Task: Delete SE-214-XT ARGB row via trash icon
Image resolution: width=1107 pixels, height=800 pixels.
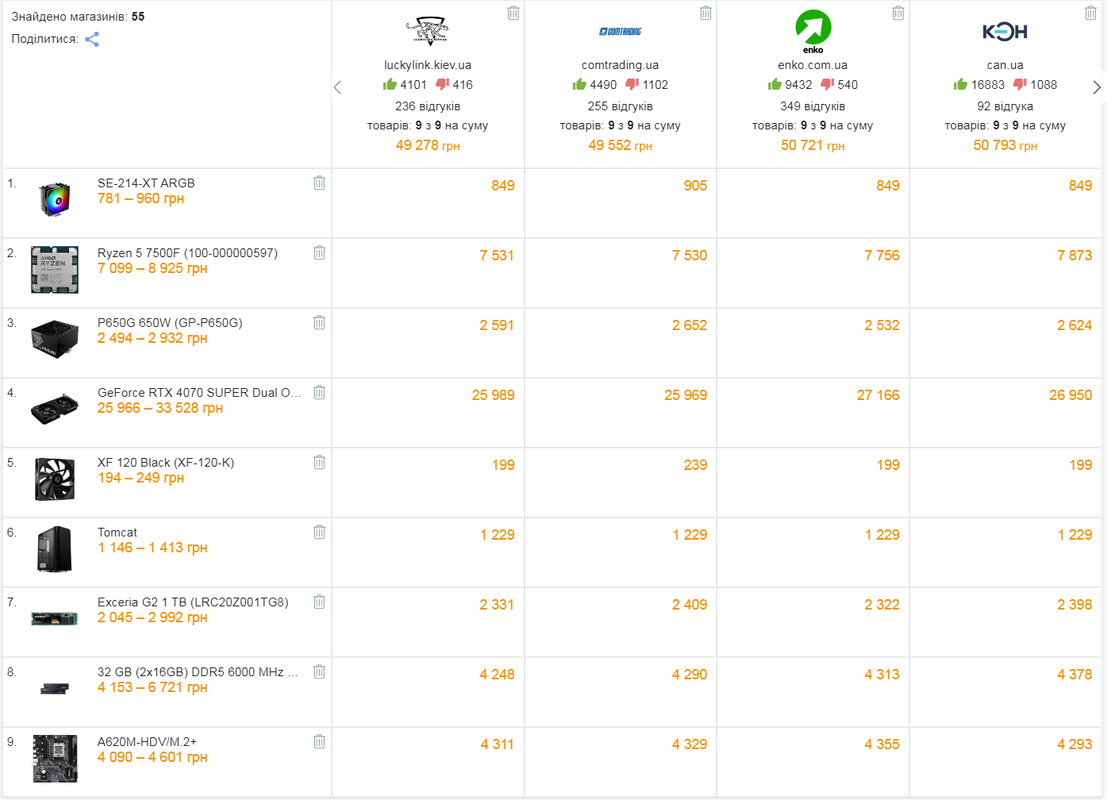Action: (x=319, y=183)
